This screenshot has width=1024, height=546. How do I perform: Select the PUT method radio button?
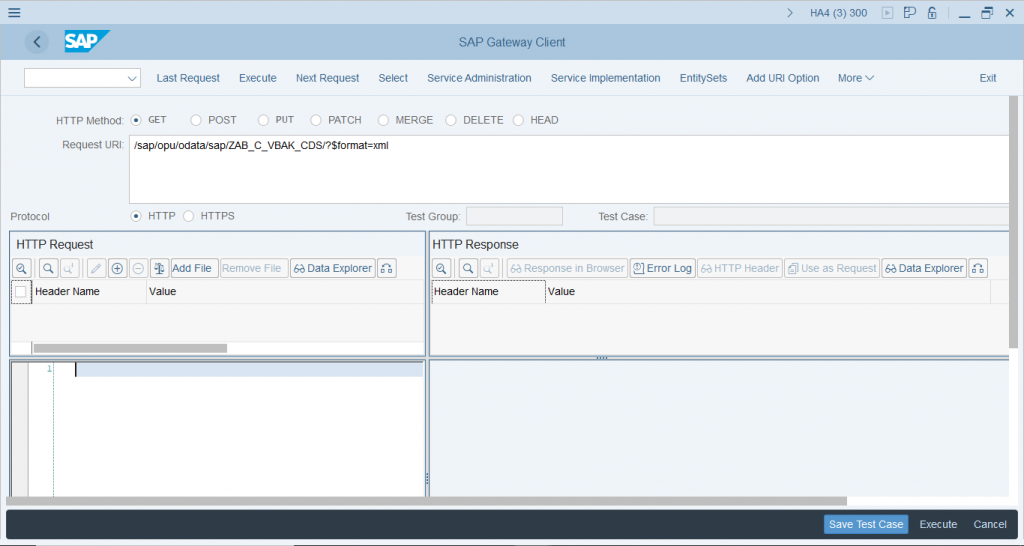pyautogui.click(x=263, y=120)
